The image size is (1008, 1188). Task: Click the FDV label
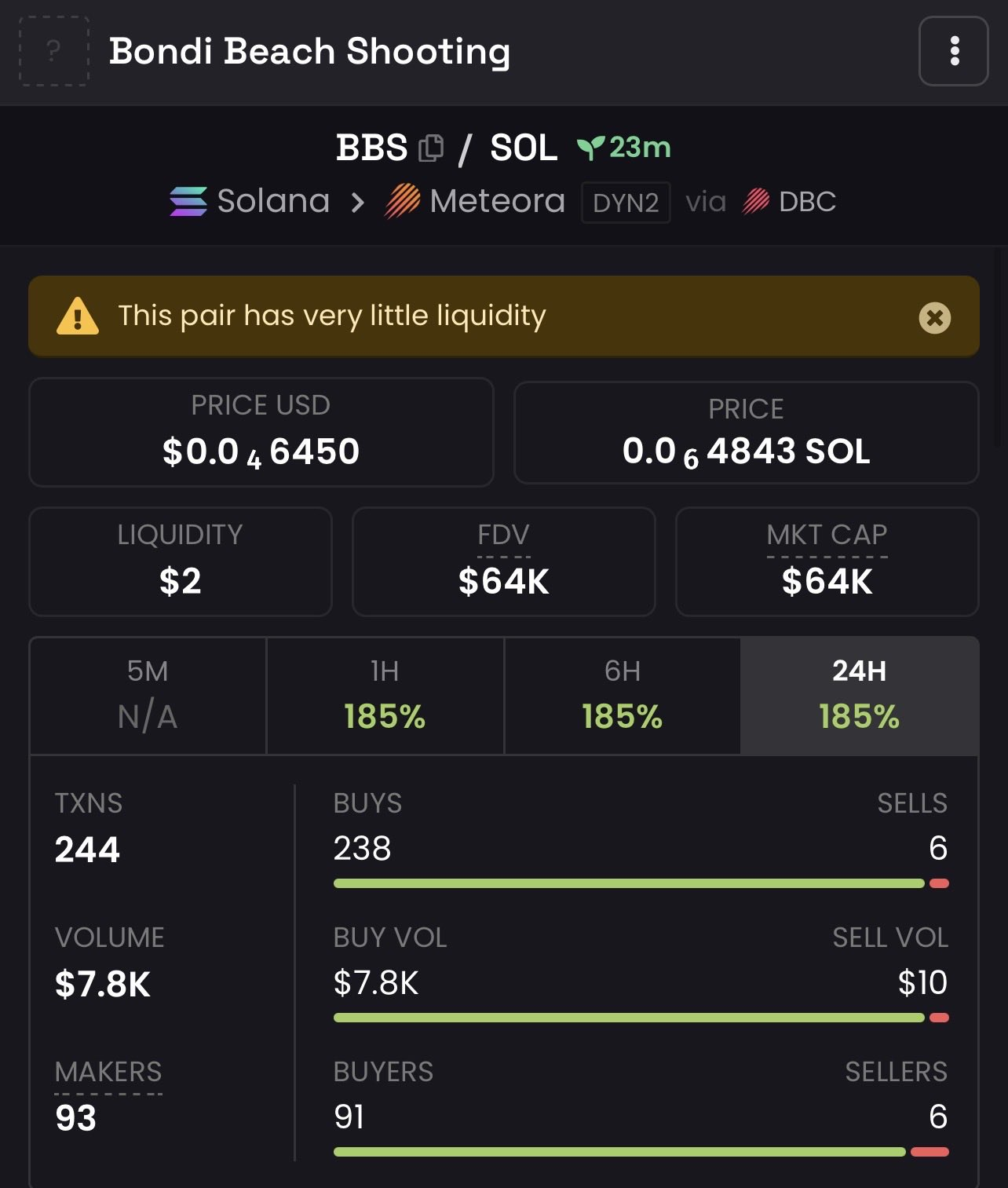(x=503, y=536)
